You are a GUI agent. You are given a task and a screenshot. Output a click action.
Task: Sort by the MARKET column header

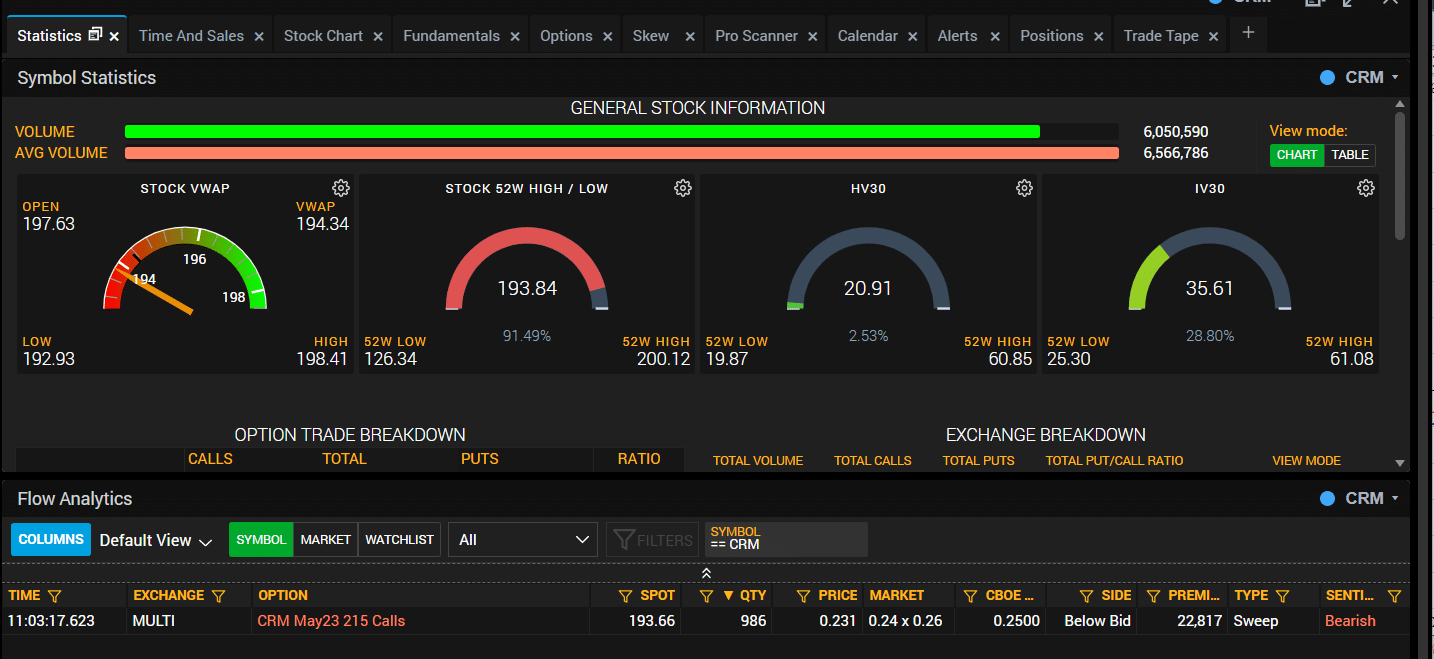coord(897,596)
